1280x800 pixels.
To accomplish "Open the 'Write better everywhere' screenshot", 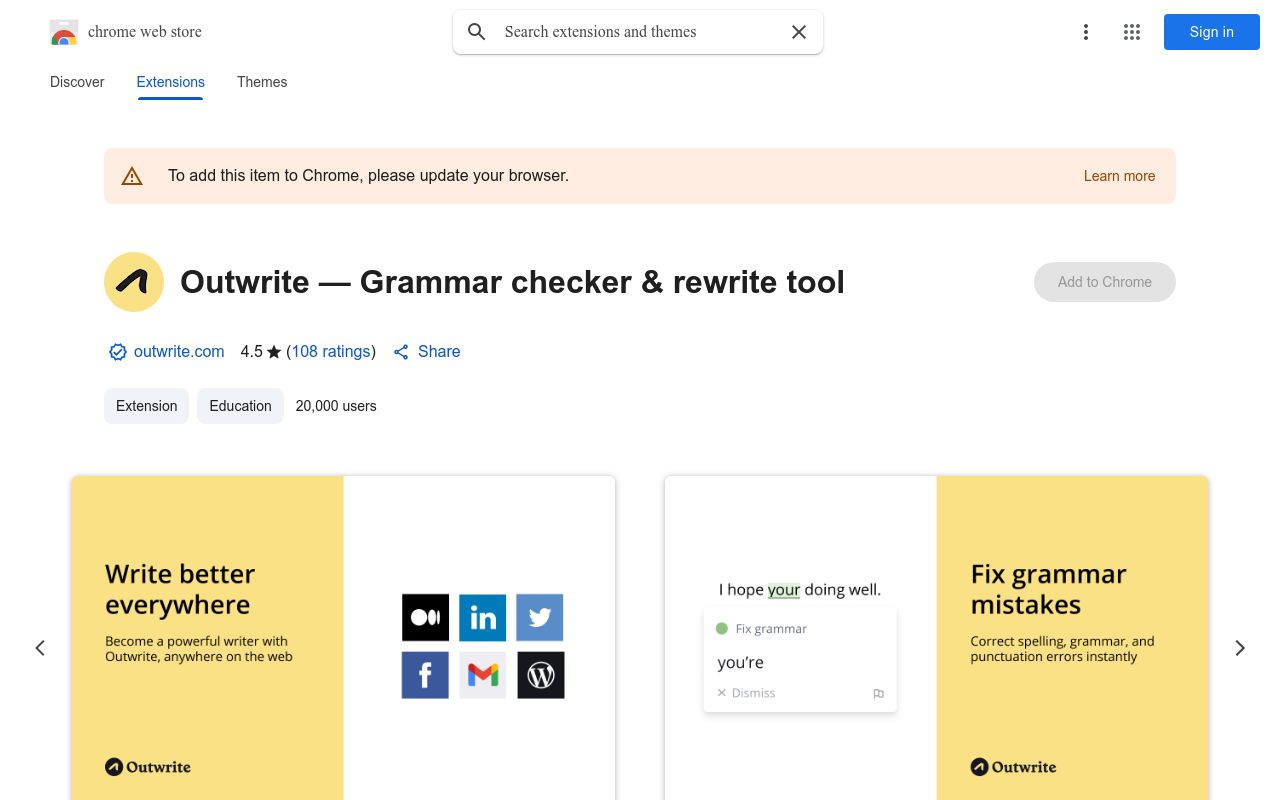I will 343,638.
